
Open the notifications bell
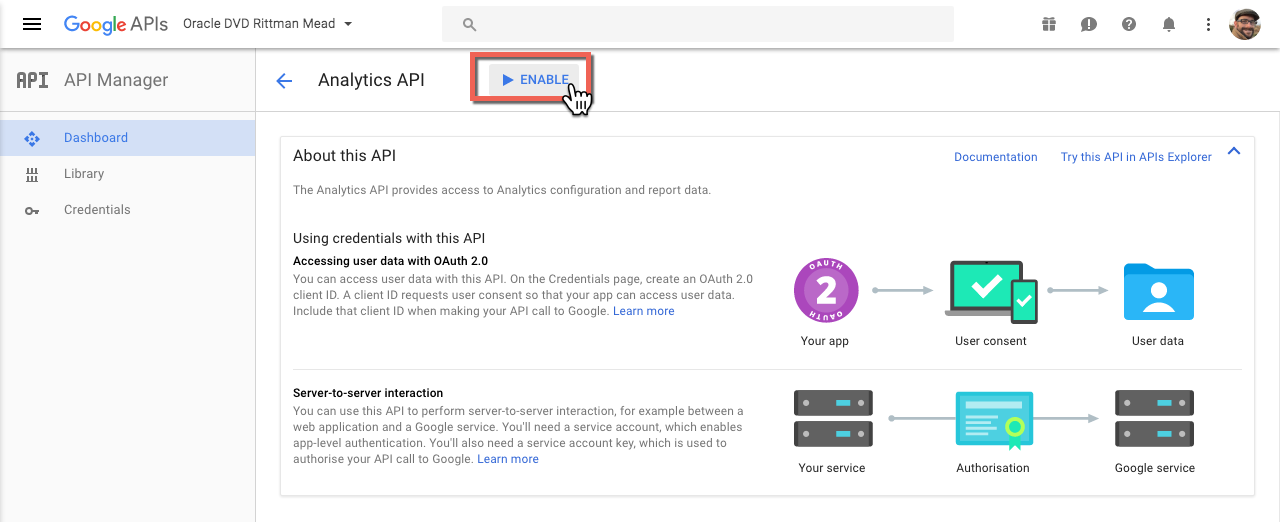tap(1169, 24)
